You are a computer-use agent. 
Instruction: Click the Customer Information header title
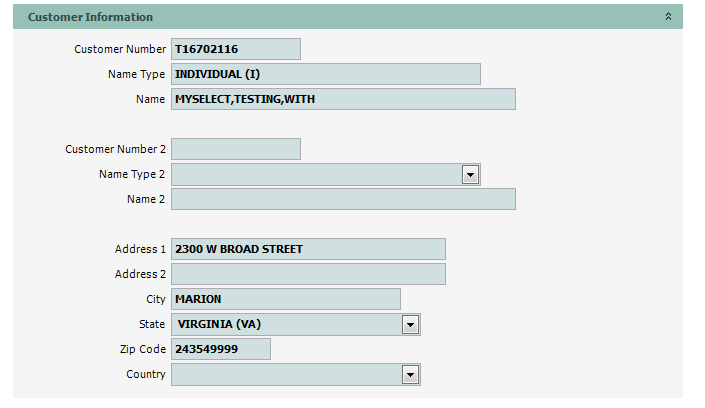coord(90,17)
